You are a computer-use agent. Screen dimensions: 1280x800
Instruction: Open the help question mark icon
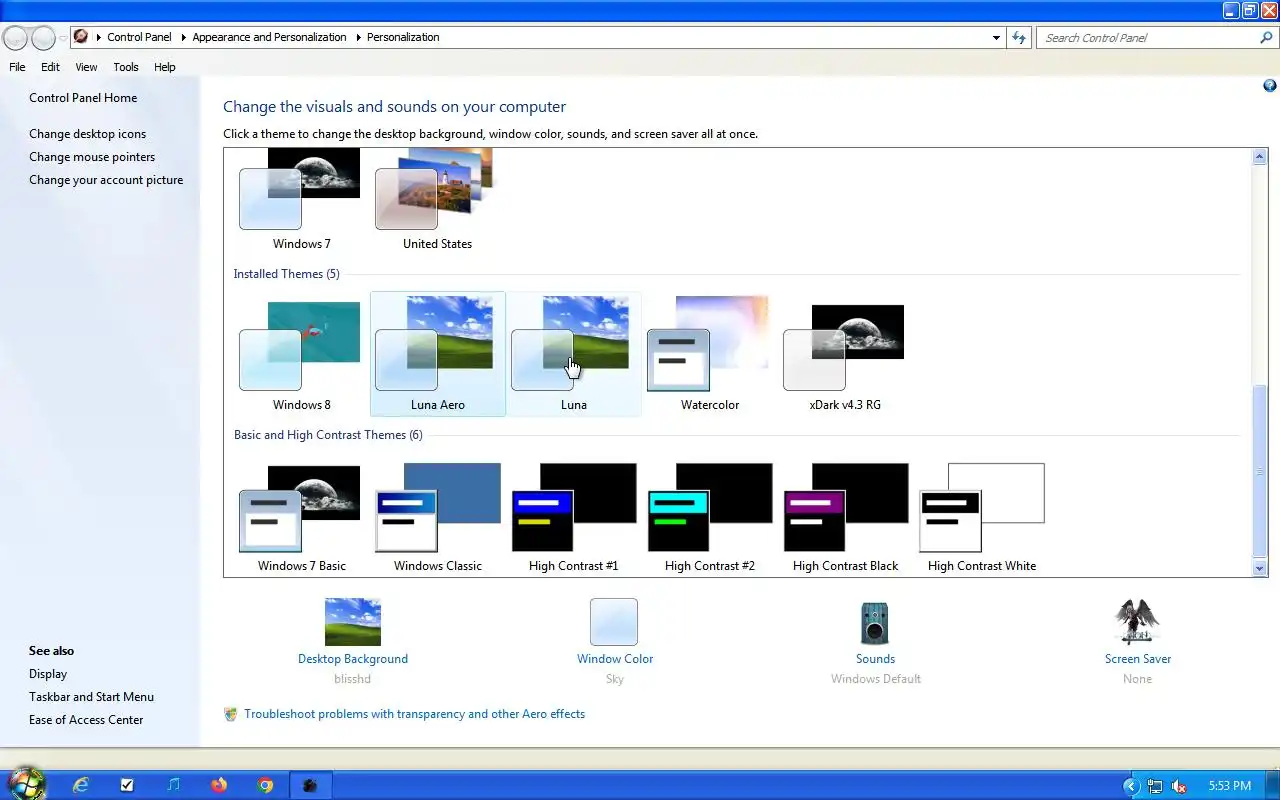point(1270,86)
